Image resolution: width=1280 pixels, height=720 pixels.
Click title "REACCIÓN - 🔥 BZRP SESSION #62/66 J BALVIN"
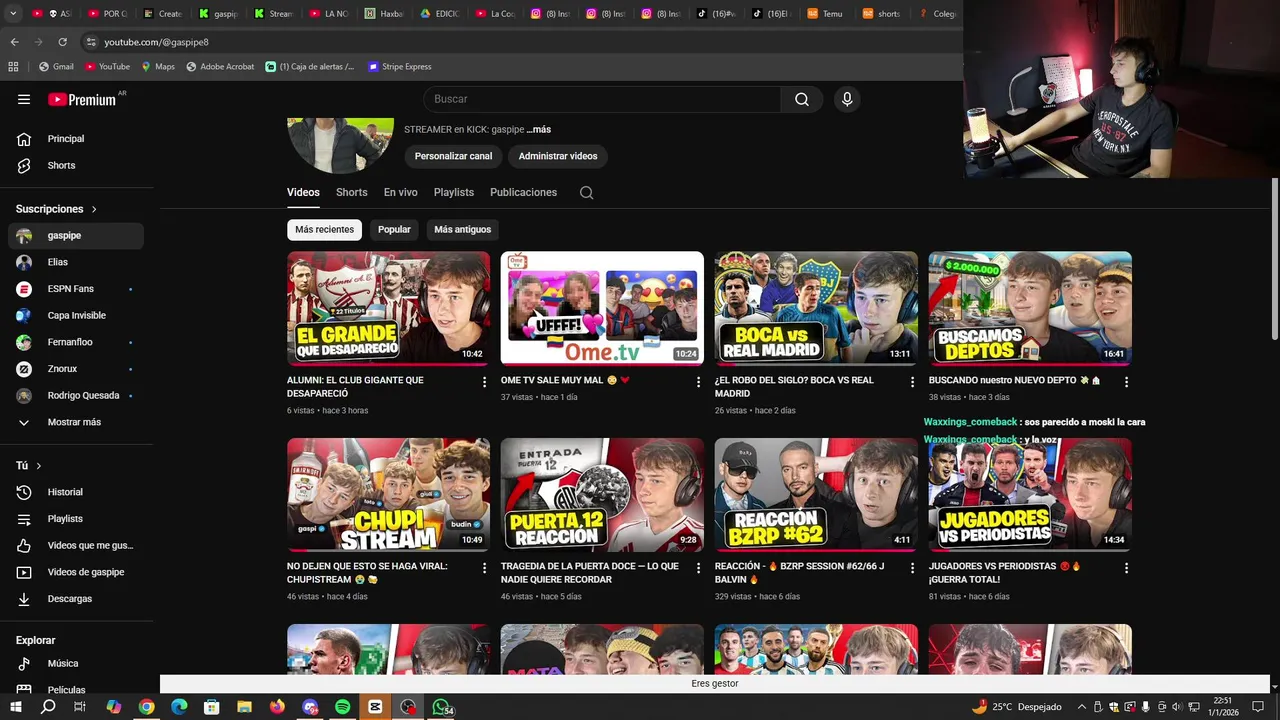pos(799,573)
